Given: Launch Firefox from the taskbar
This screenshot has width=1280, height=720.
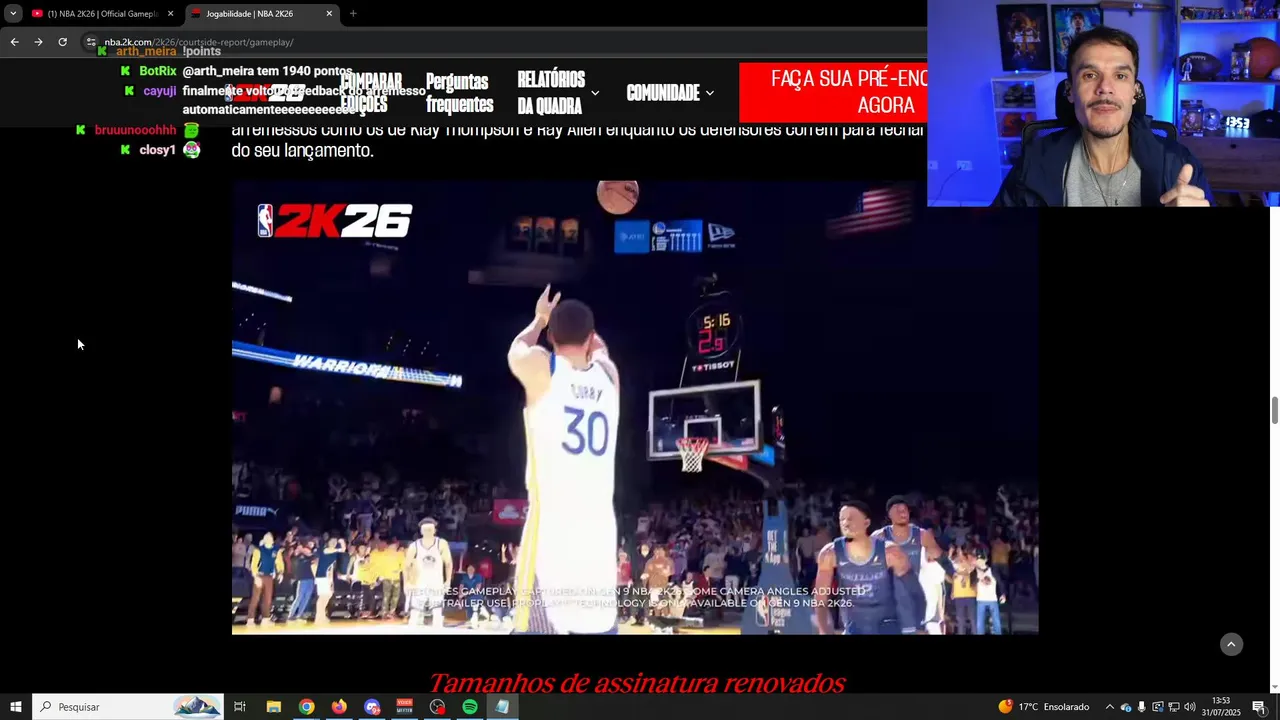Looking at the screenshot, I should tap(339, 707).
